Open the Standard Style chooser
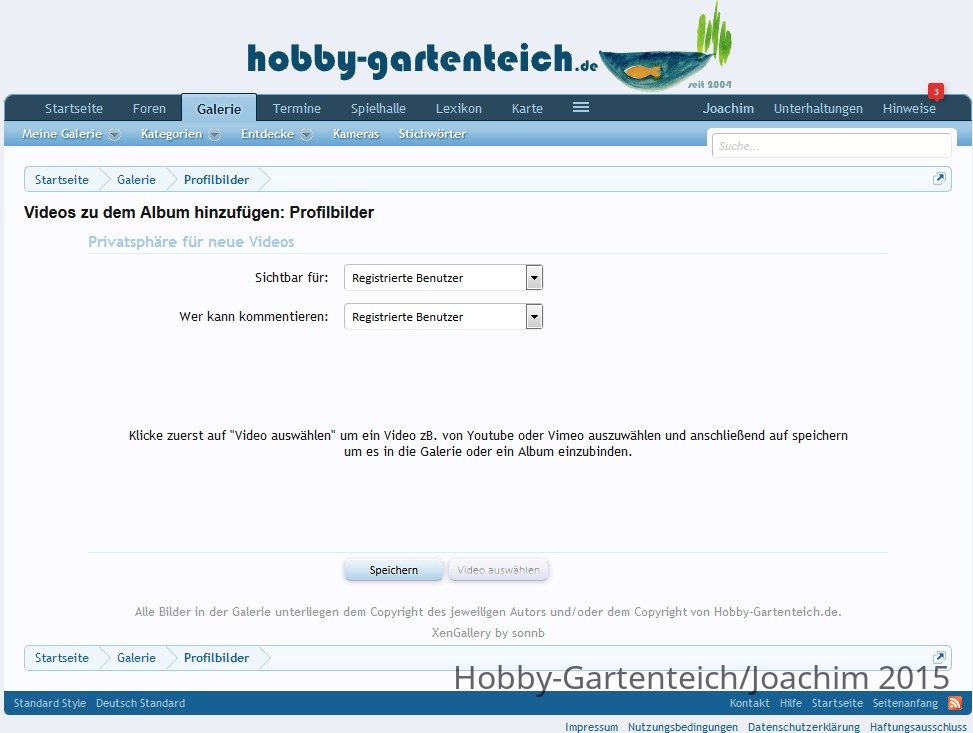 pos(50,703)
